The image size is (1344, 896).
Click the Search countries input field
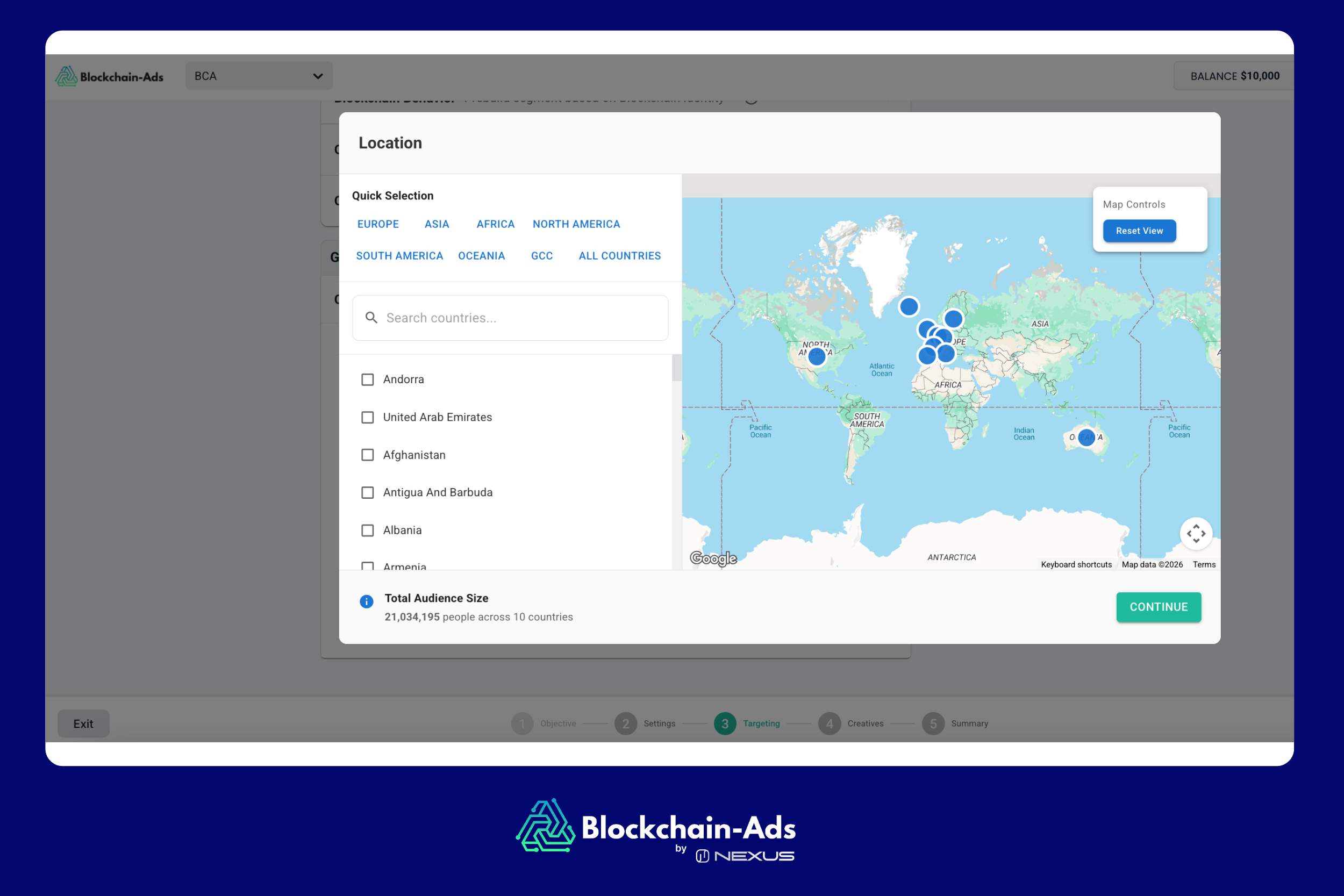point(510,318)
